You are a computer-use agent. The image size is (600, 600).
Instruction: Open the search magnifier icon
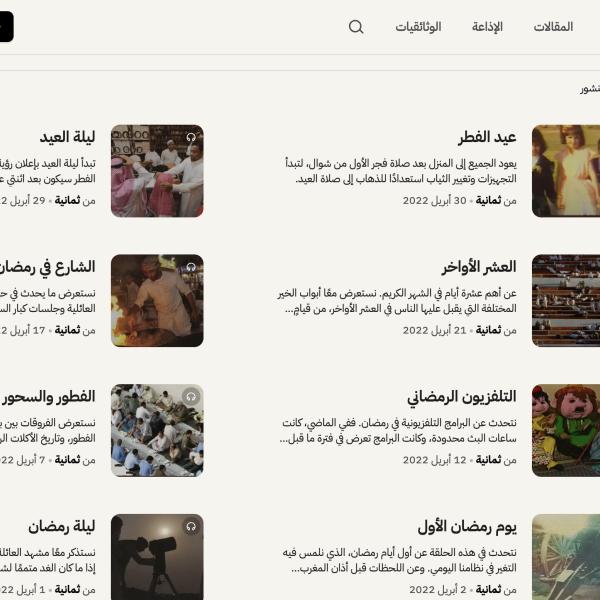[356, 27]
